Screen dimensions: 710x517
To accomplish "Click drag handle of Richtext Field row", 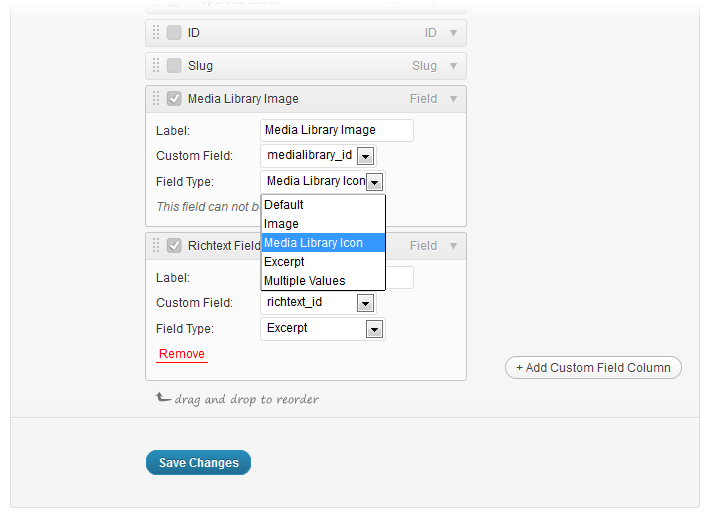I will point(156,245).
